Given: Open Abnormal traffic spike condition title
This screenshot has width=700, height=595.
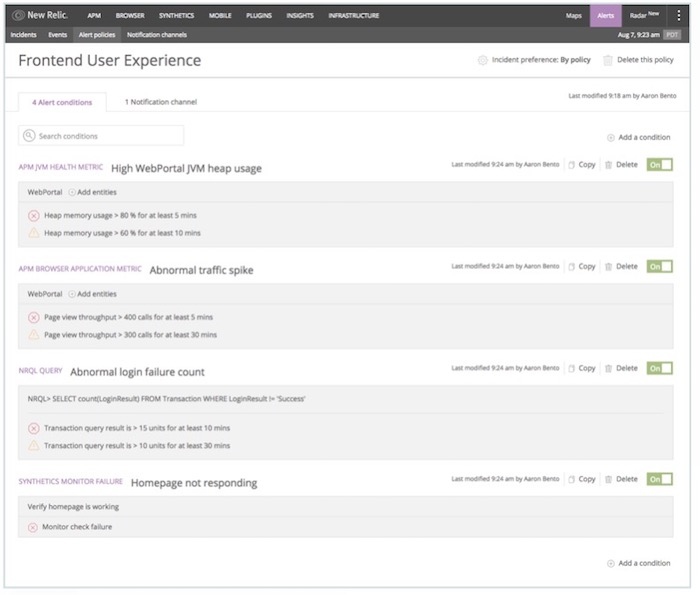Looking at the screenshot, I should (201, 270).
